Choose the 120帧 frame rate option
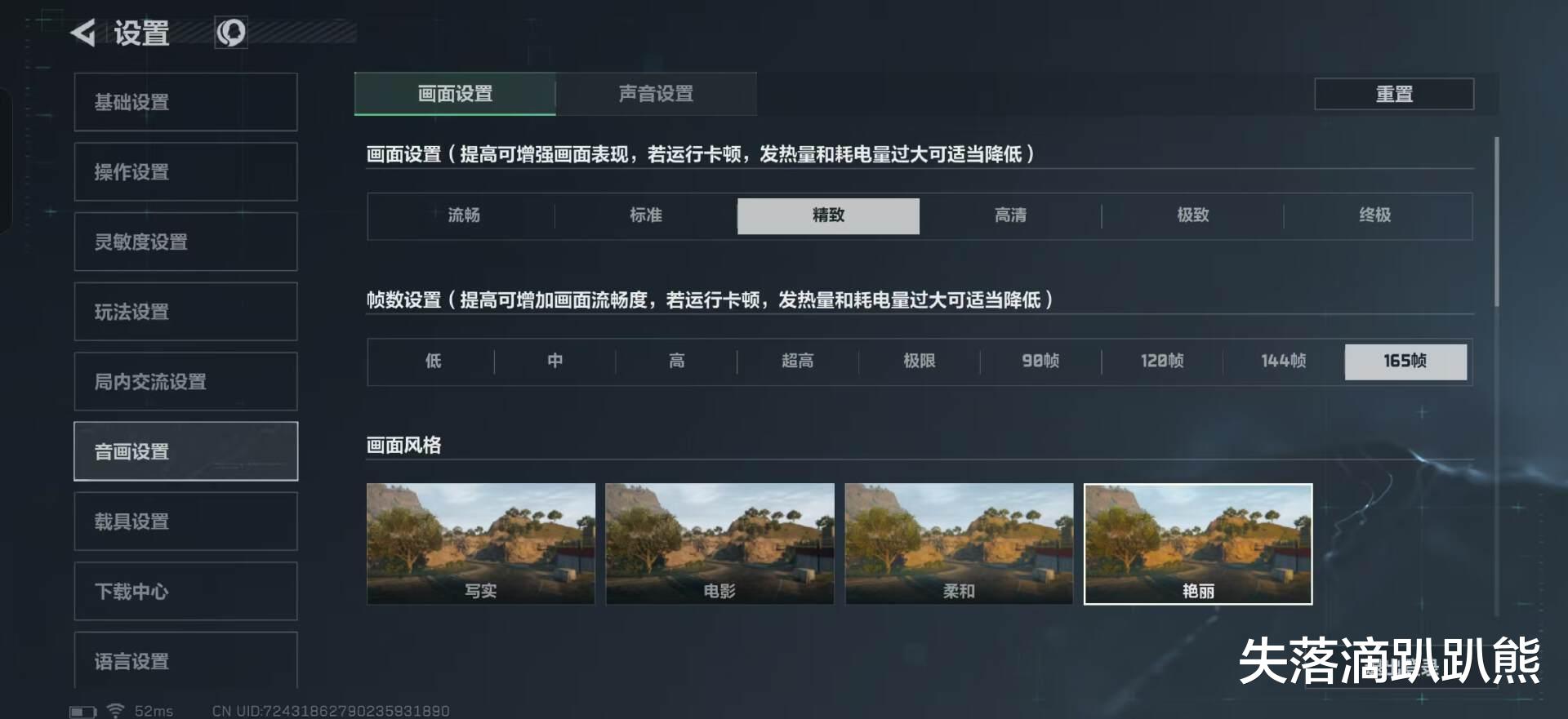Viewport: 1568px width, 719px height. pos(1162,361)
